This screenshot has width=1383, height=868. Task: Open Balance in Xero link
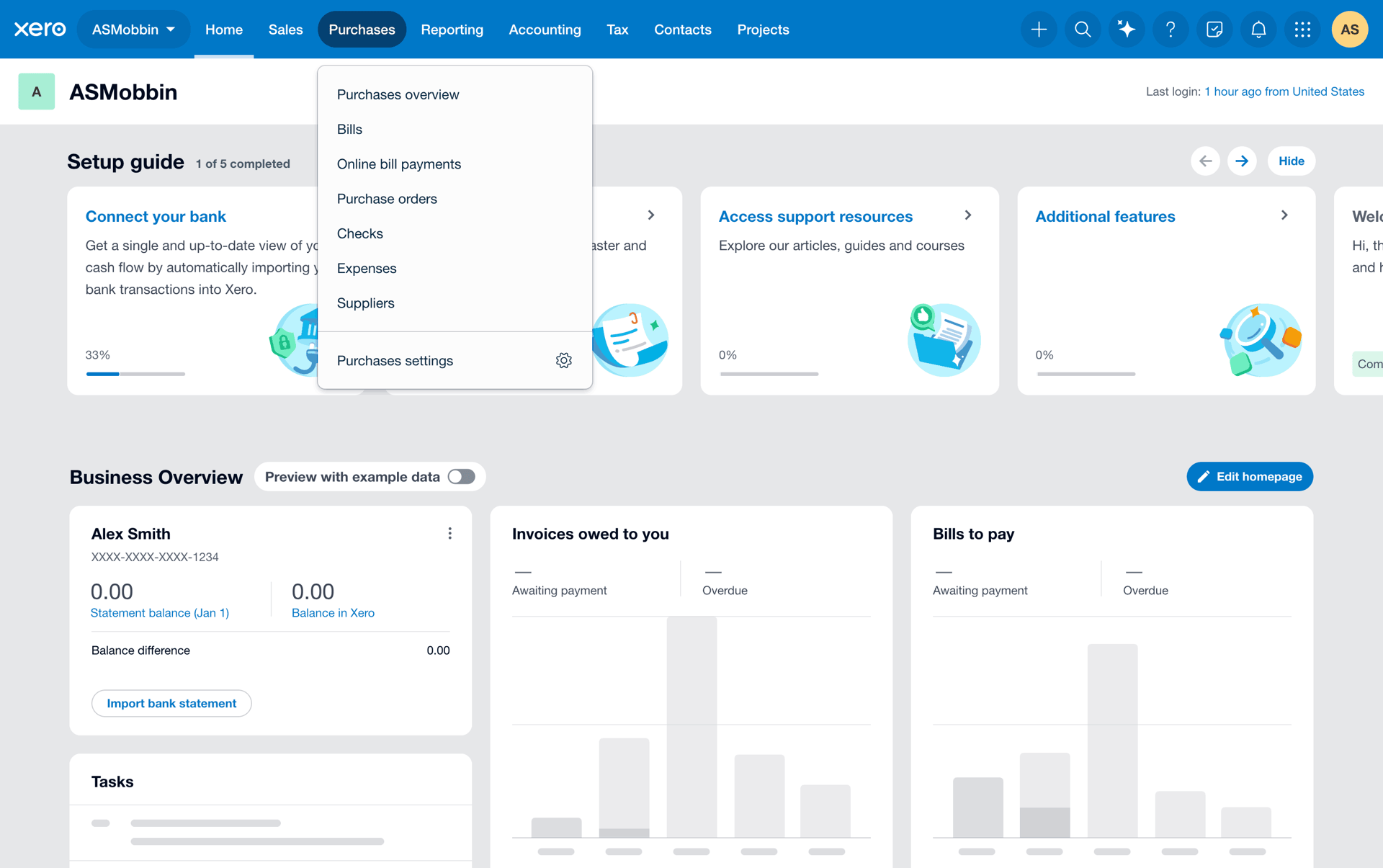333,612
